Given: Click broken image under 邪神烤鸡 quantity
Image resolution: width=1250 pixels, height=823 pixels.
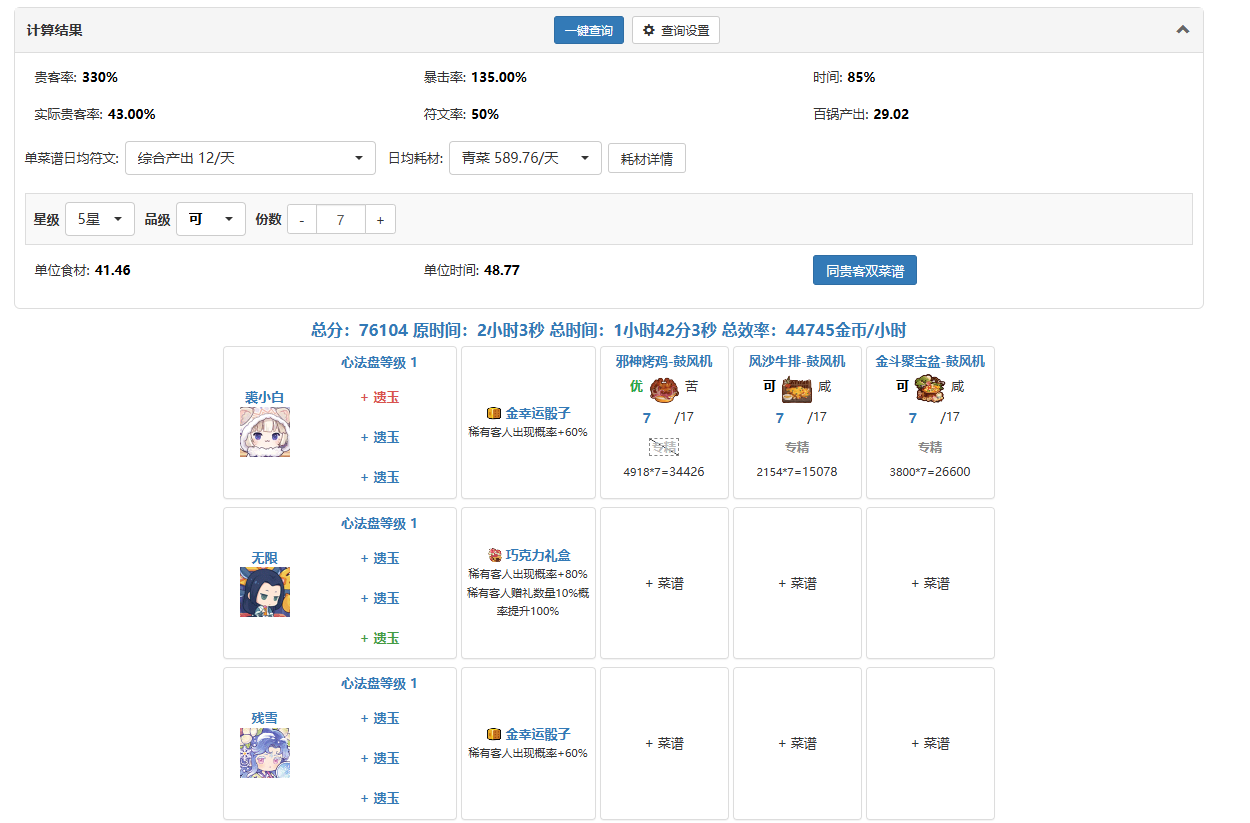Looking at the screenshot, I should [x=664, y=447].
